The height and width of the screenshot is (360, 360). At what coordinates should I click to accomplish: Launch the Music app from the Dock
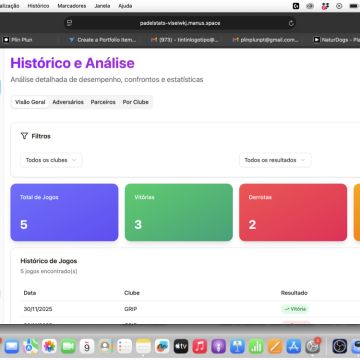point(200,347)
